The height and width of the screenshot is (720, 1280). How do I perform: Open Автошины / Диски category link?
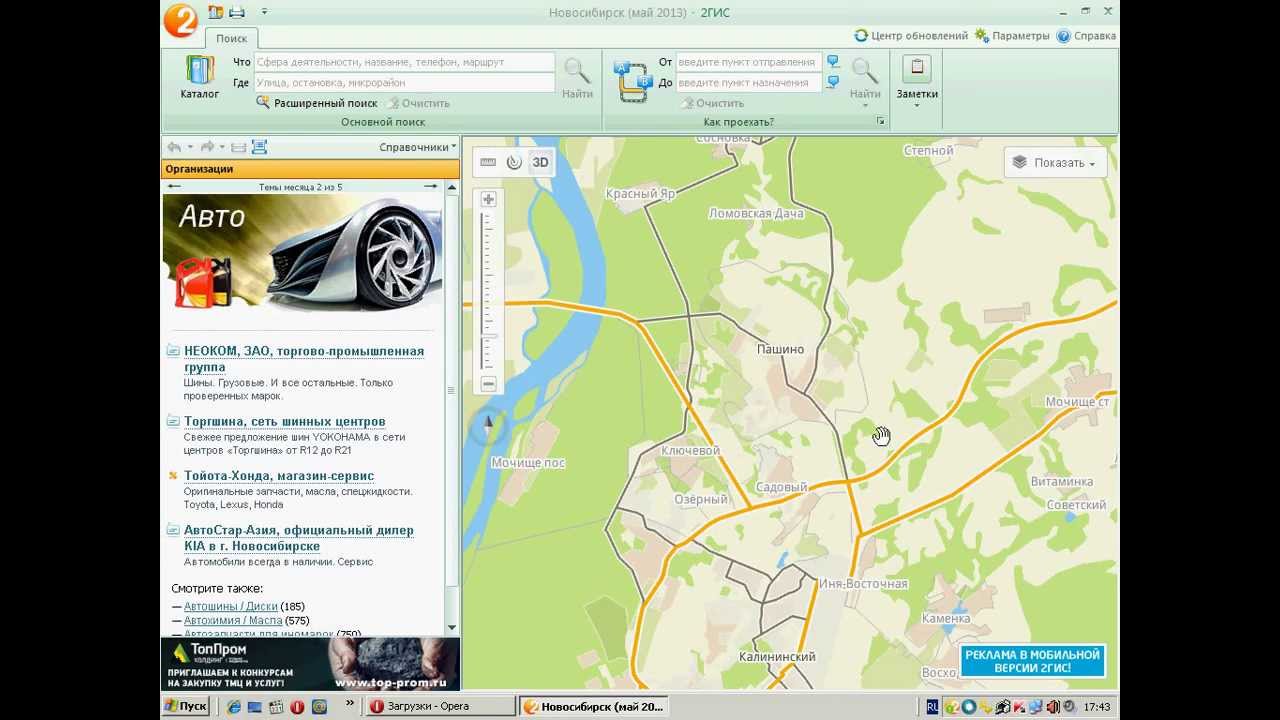click(x=231, y=606)
